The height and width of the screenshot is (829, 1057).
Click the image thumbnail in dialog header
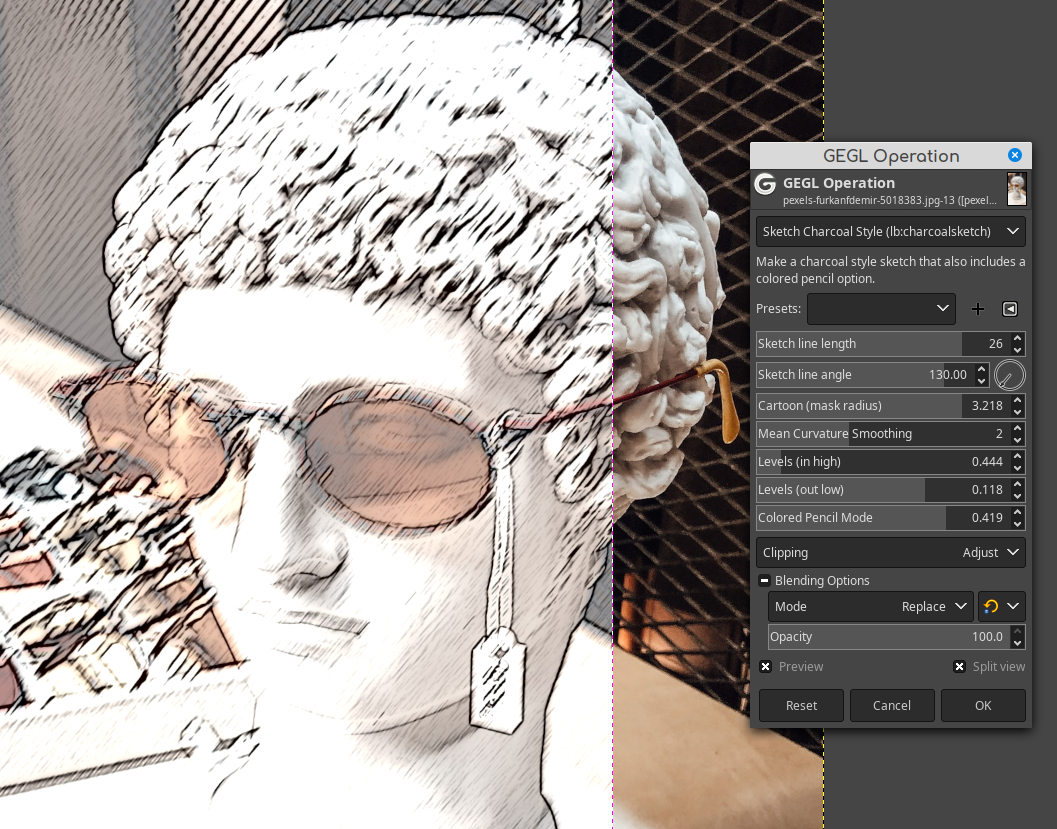[1016, 189]
